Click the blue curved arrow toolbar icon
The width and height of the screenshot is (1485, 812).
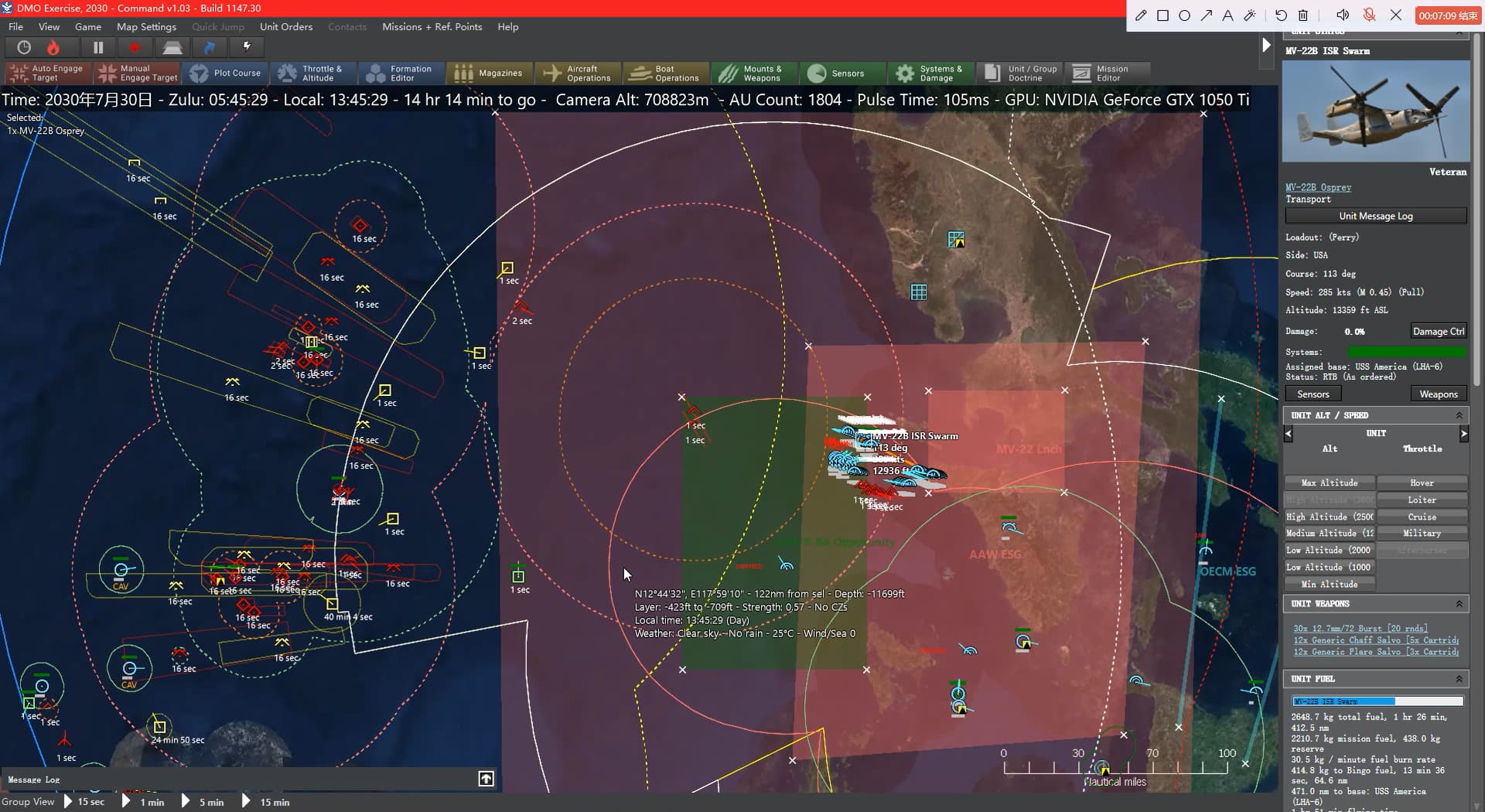click(x=209, y=47)
